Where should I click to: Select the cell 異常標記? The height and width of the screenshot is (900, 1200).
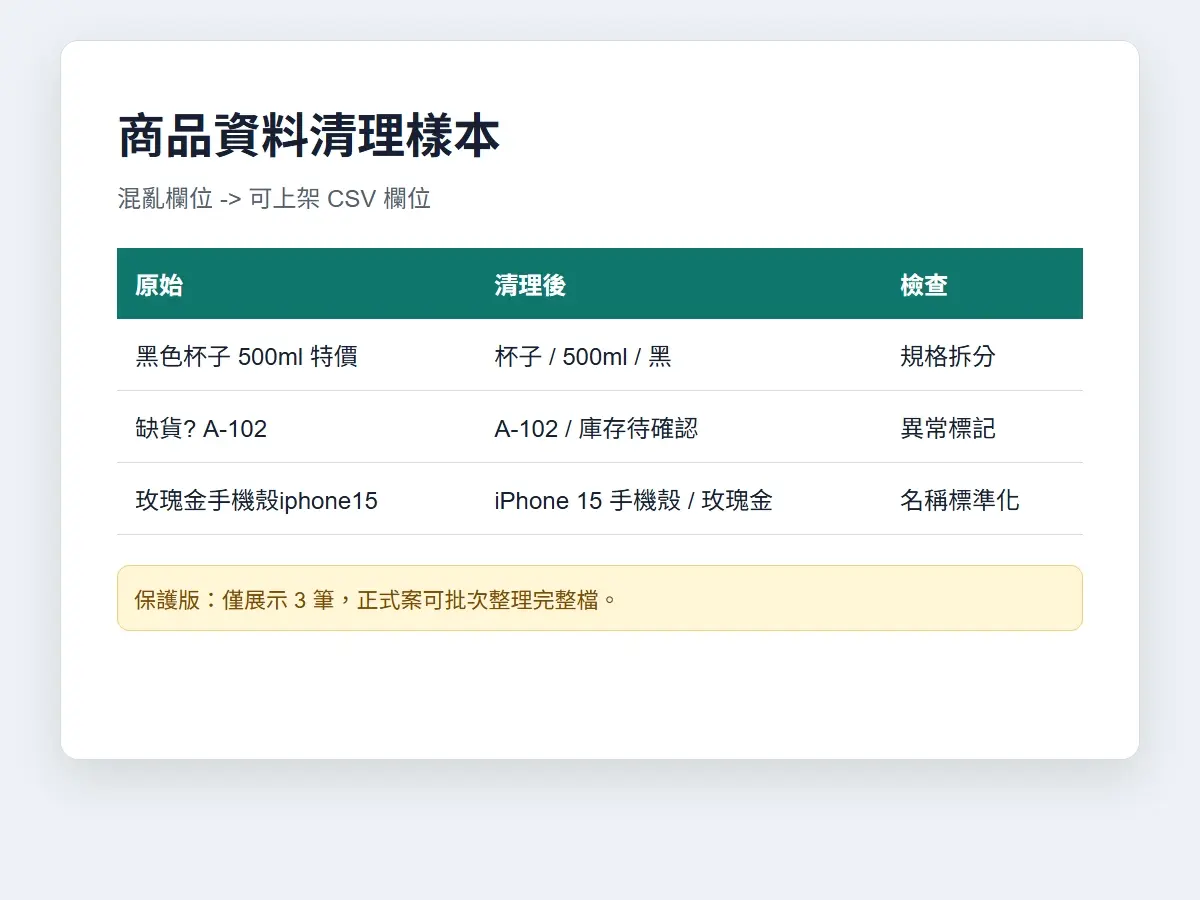pos(982,427)
